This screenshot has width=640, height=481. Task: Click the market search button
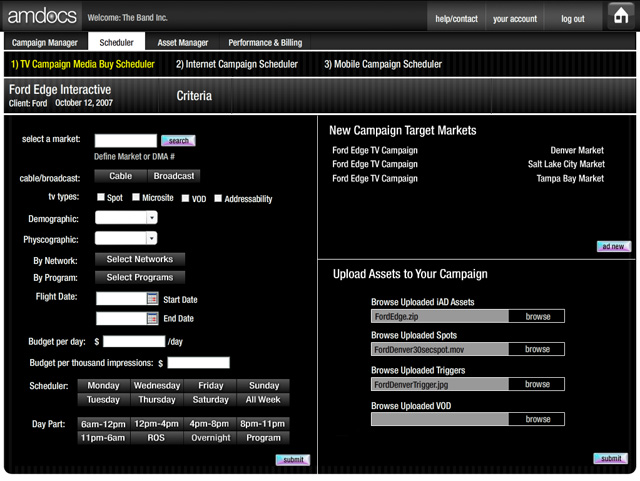coord(178,140)
